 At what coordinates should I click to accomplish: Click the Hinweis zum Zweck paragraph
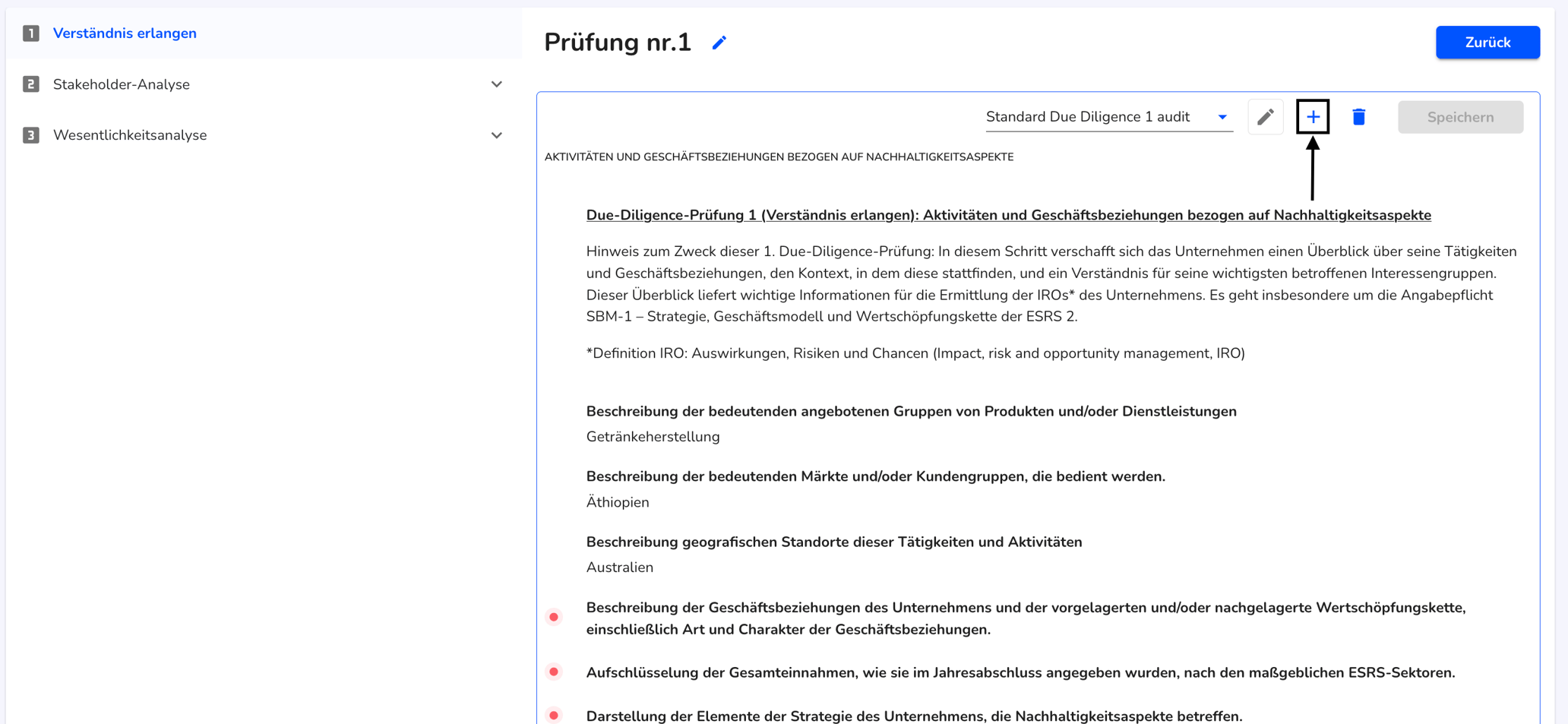pos(1051,284)
